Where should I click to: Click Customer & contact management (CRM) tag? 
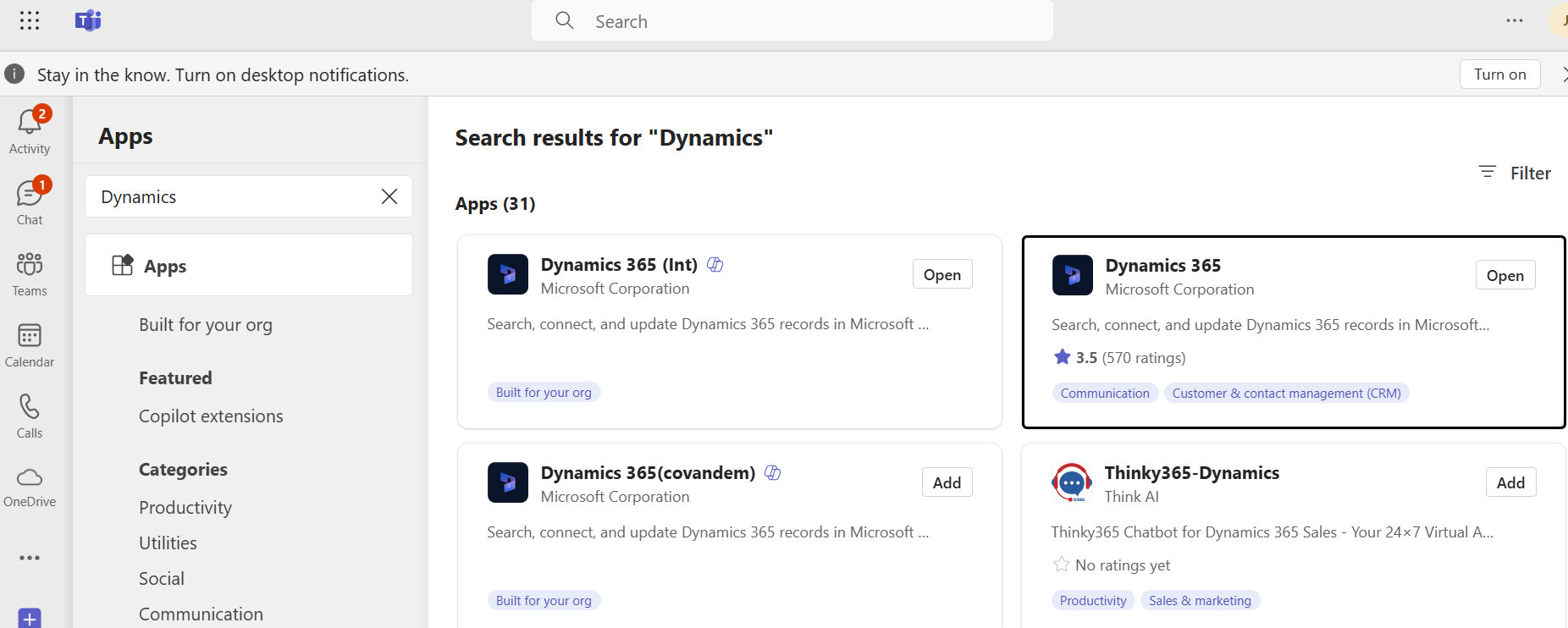coord(1286,393)
